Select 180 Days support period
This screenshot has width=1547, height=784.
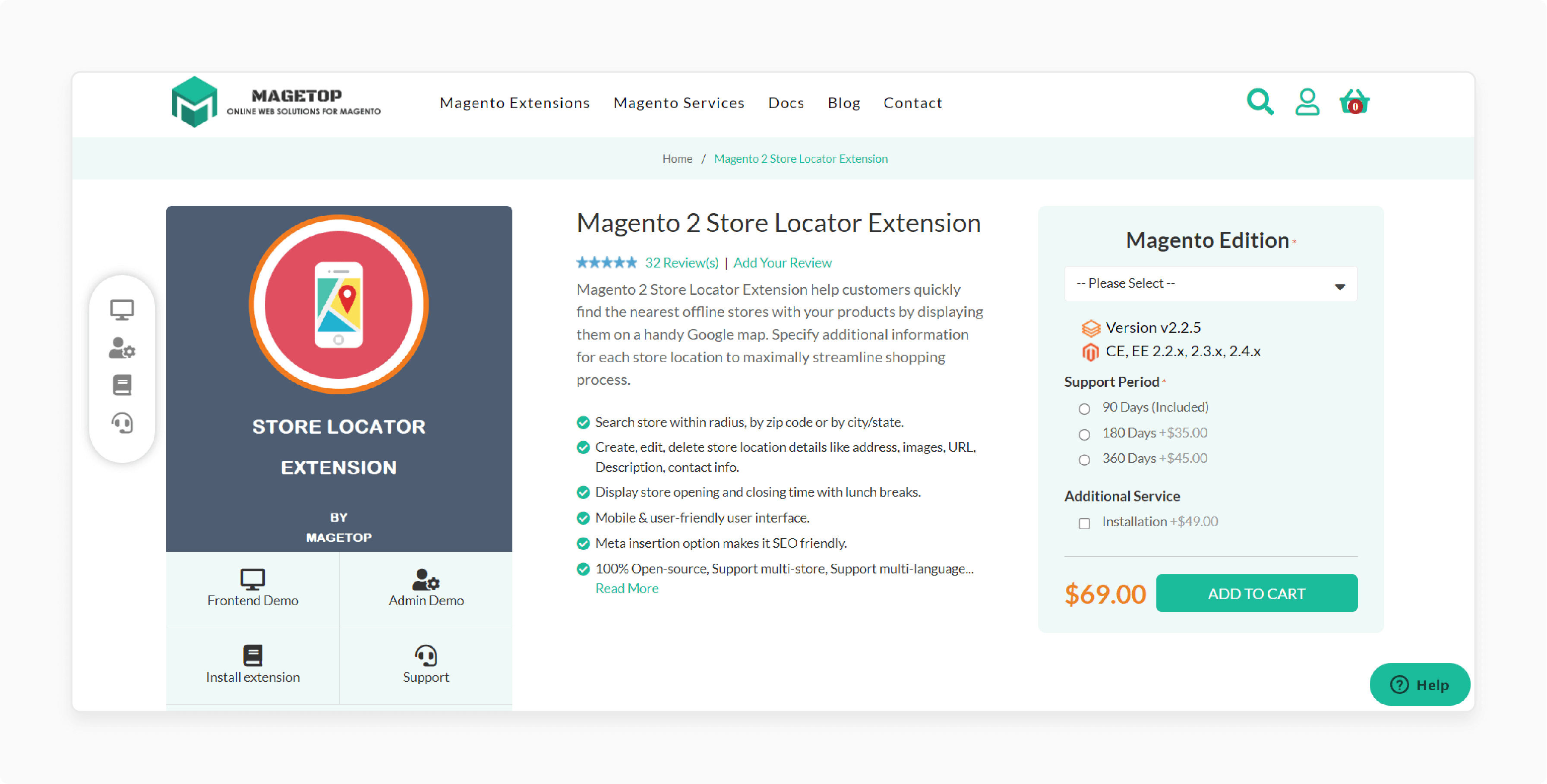tap(1084, 435)
